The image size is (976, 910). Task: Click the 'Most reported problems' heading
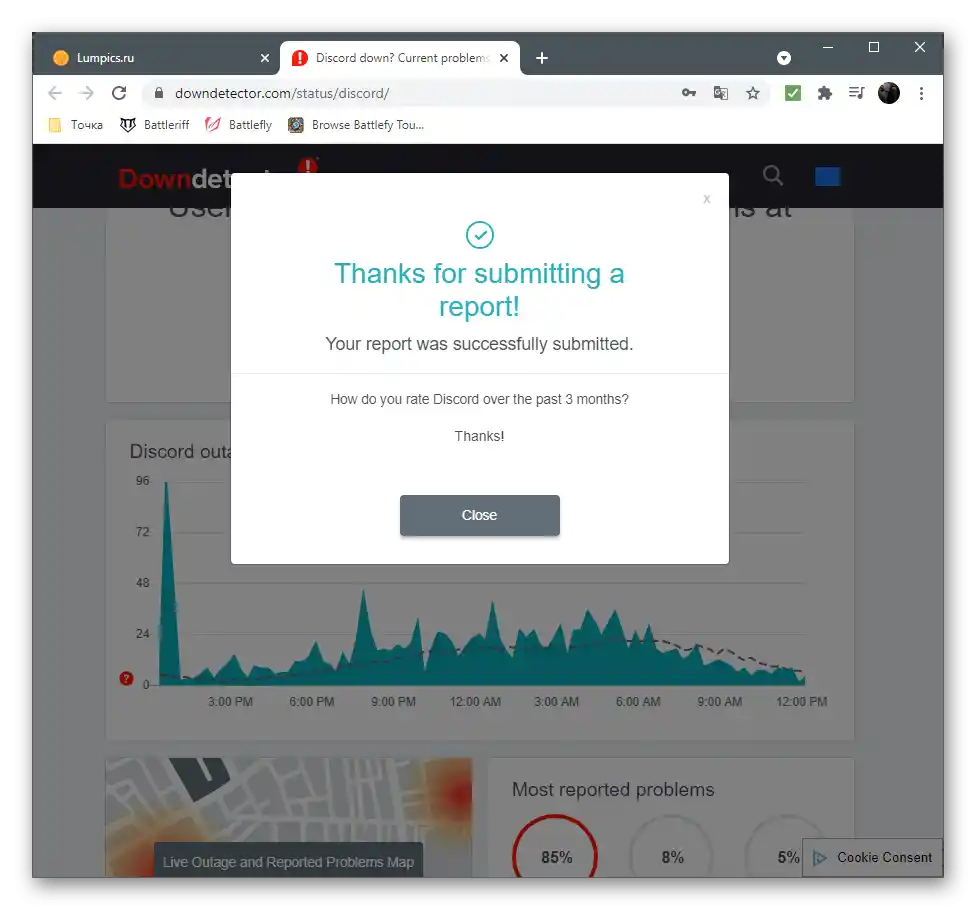[x=612, y=789]
